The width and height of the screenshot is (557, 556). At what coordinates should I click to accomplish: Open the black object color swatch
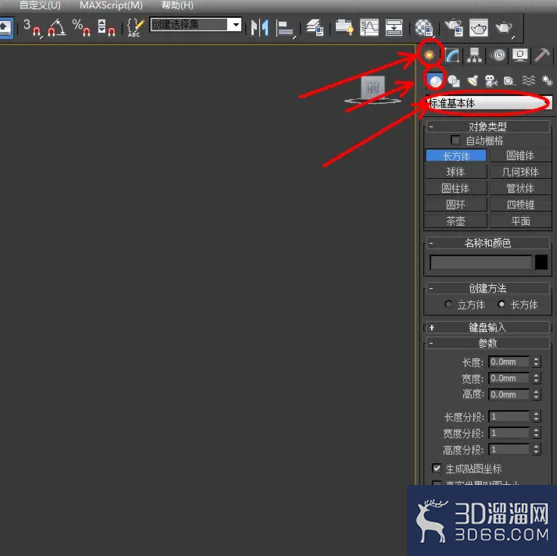coord(541,262)
